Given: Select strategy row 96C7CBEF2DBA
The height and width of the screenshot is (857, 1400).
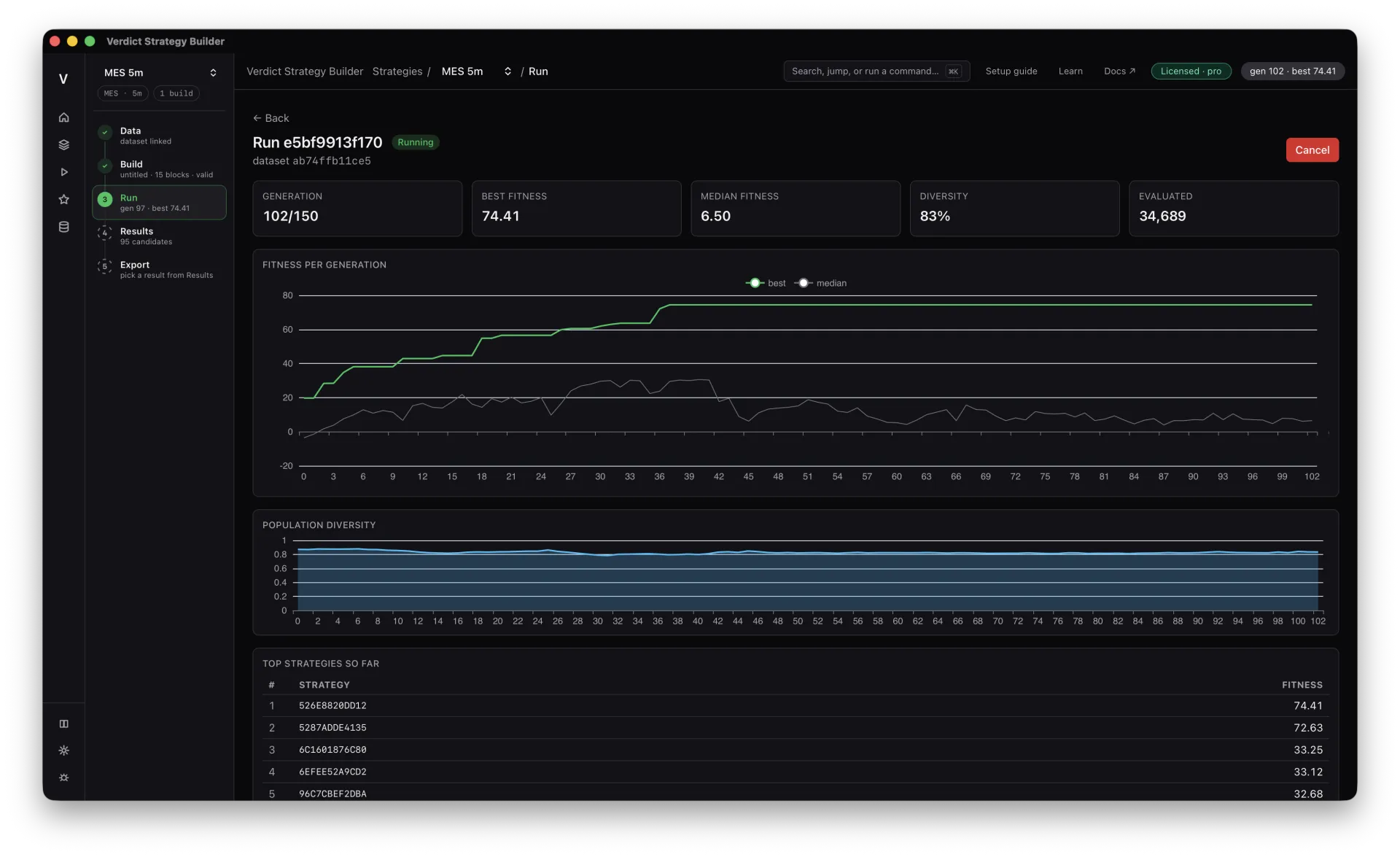Looking at the screenshot, I should [795, 794].
